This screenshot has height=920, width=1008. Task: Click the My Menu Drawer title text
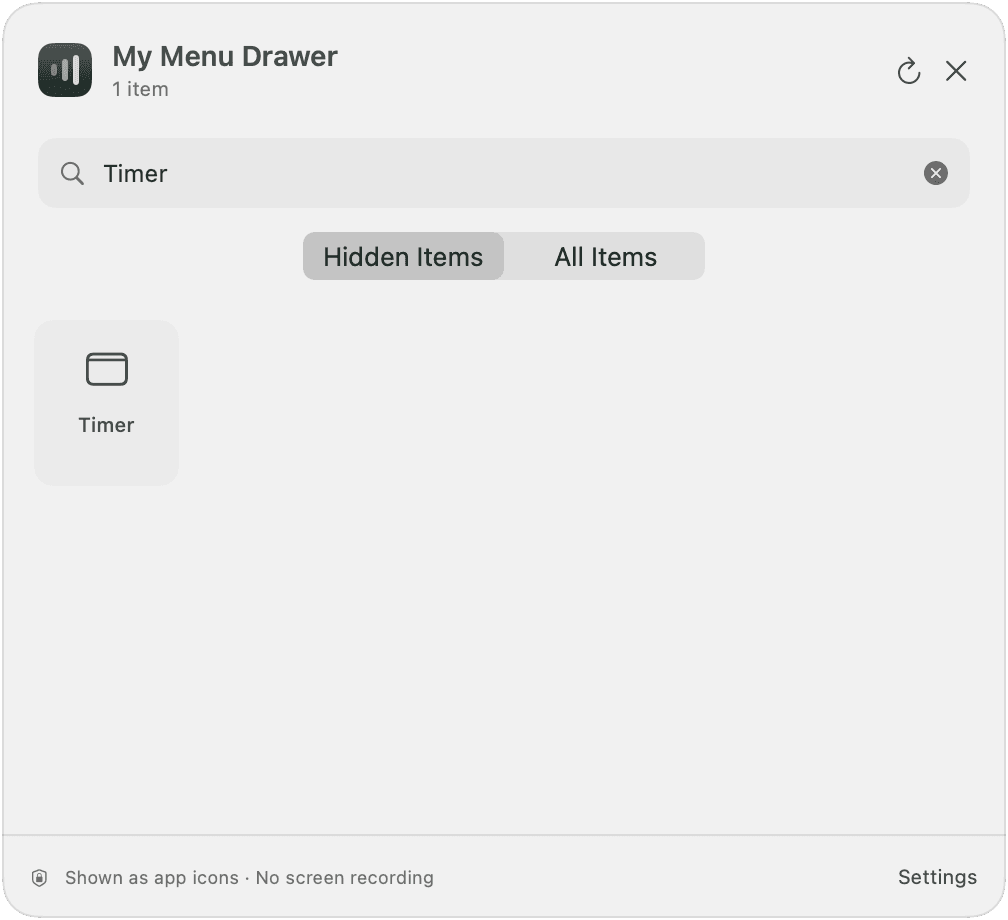(x=224, y=57)
